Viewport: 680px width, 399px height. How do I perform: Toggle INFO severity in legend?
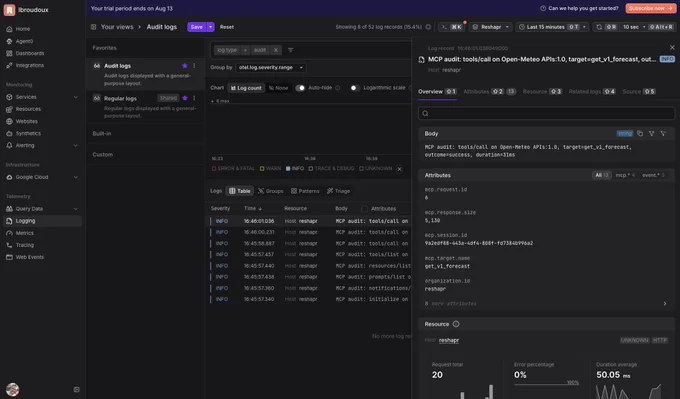click(294, 169)
